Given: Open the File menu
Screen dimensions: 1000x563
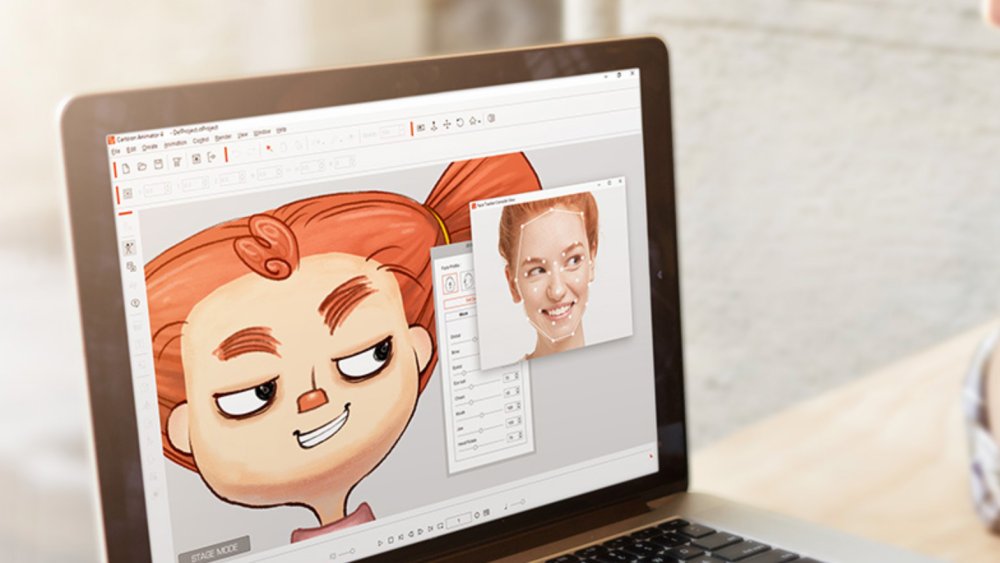Looking at the screenshot, I should (115, 151).
